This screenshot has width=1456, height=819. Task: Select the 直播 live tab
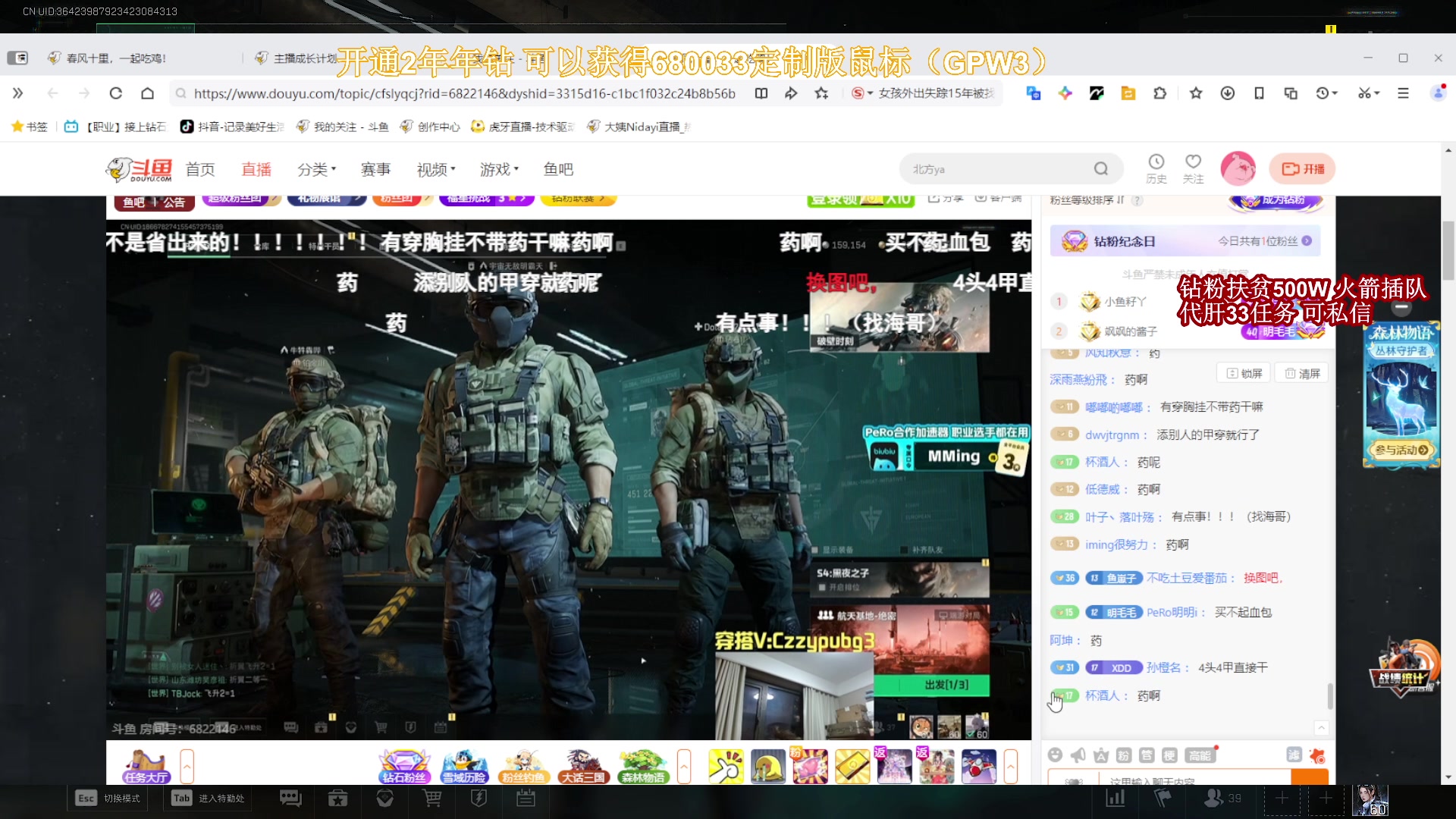(x=256, y=169)
